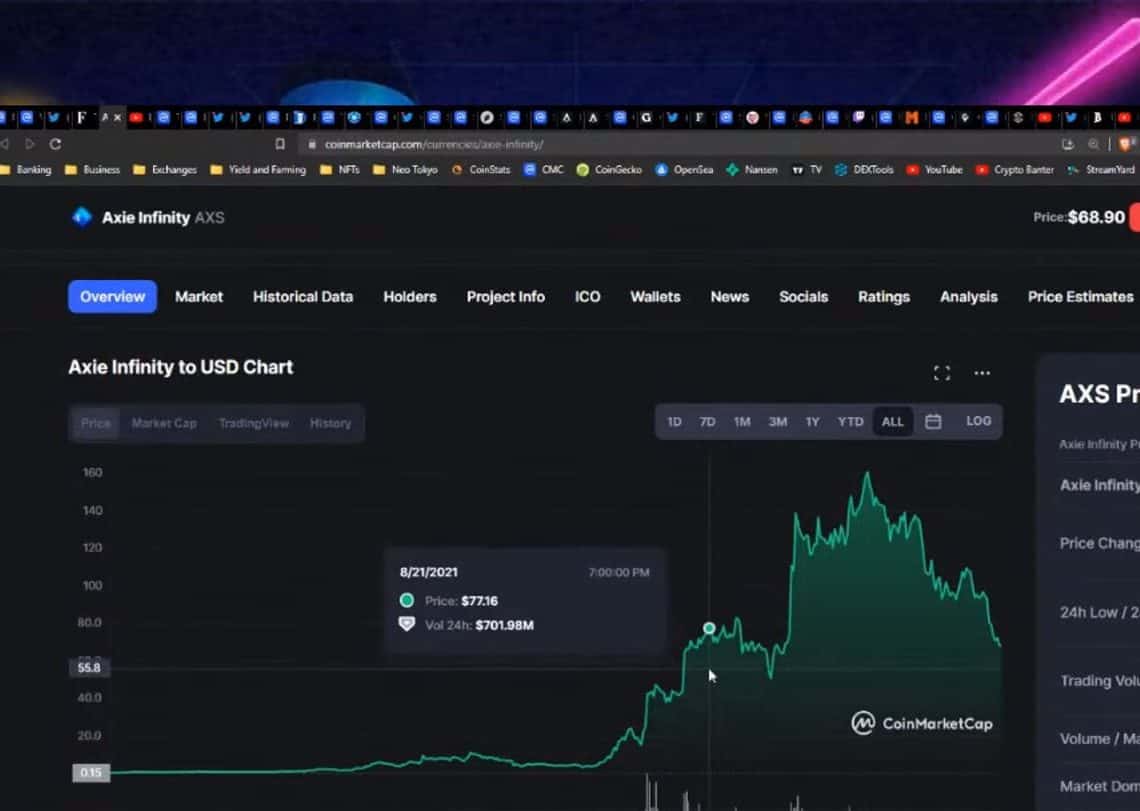Set the chart range to 3M
The width and height of the screenshot is (1140, 811).
777,422
